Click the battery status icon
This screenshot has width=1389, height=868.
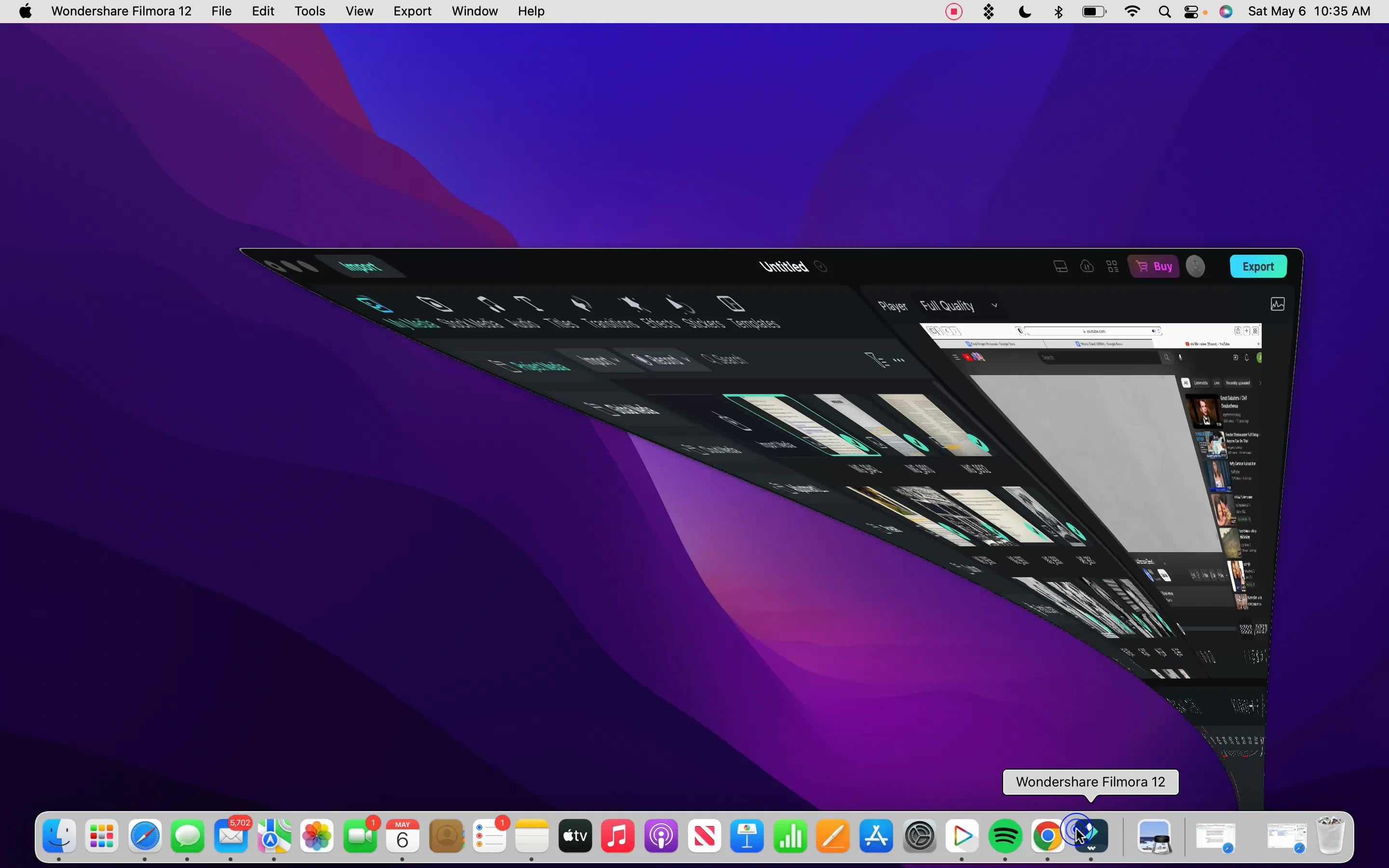pos(1094,12)
